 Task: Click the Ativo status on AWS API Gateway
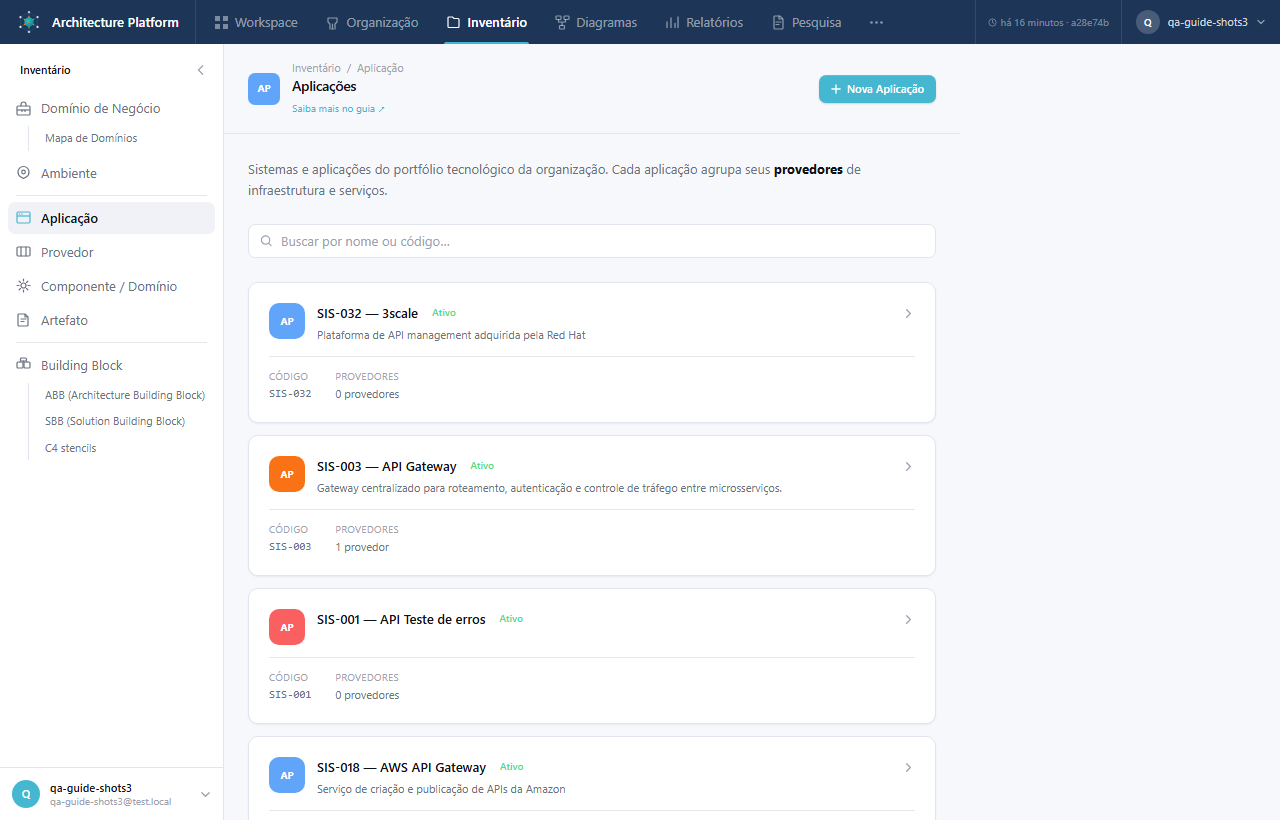click(511, 767)
